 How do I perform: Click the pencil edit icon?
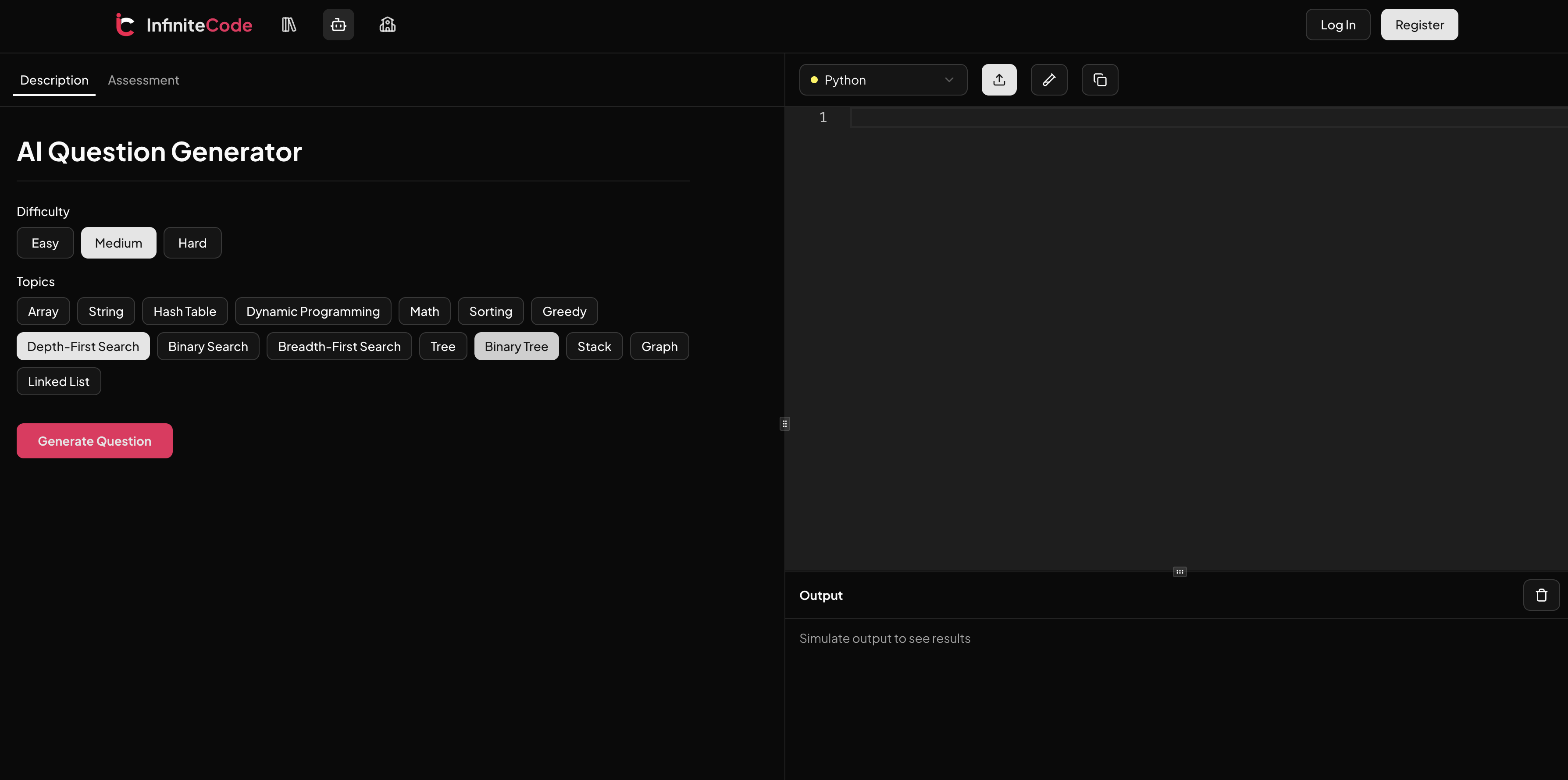click(x=1048, y=80)
